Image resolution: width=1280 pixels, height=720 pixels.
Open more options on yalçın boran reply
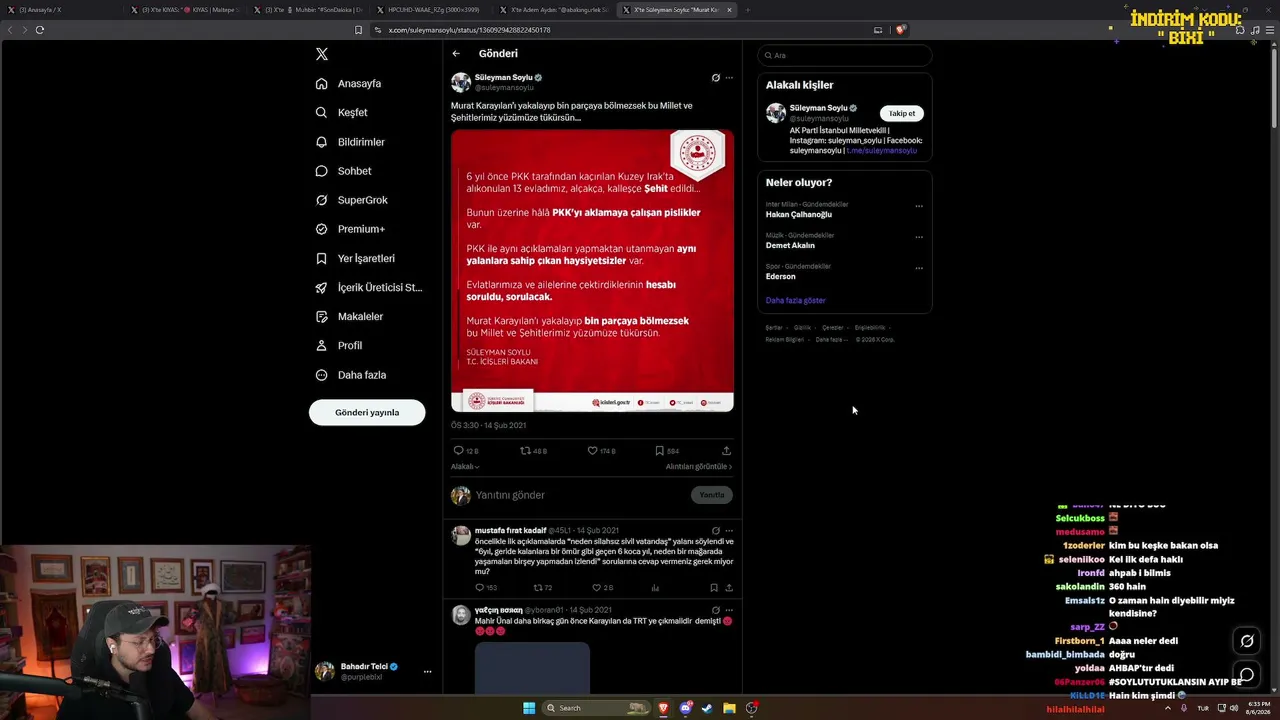(x=729, y=610)
